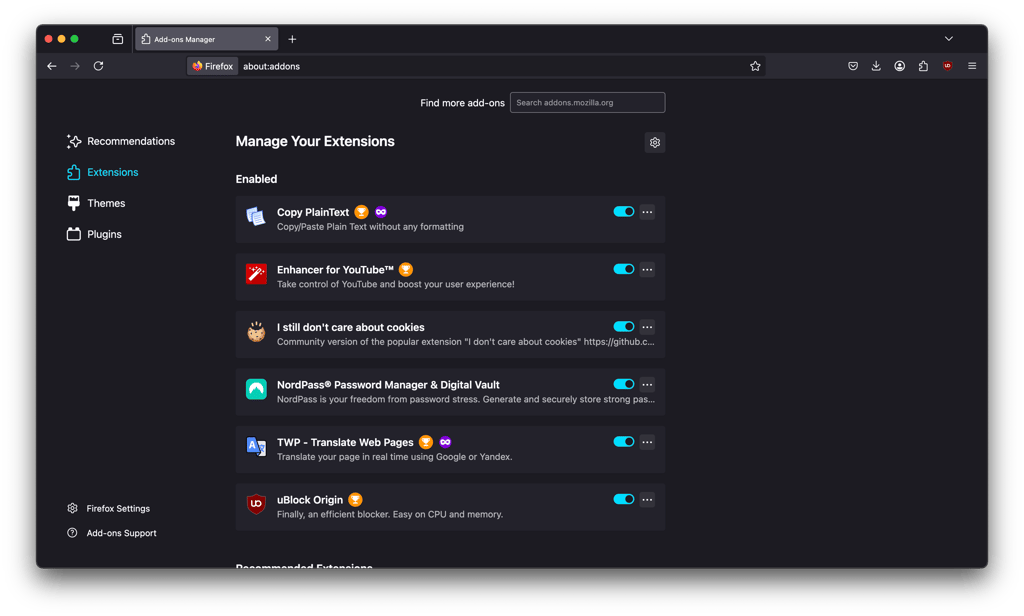Expand the three-dot menu for TWP

tap(647, 442)
